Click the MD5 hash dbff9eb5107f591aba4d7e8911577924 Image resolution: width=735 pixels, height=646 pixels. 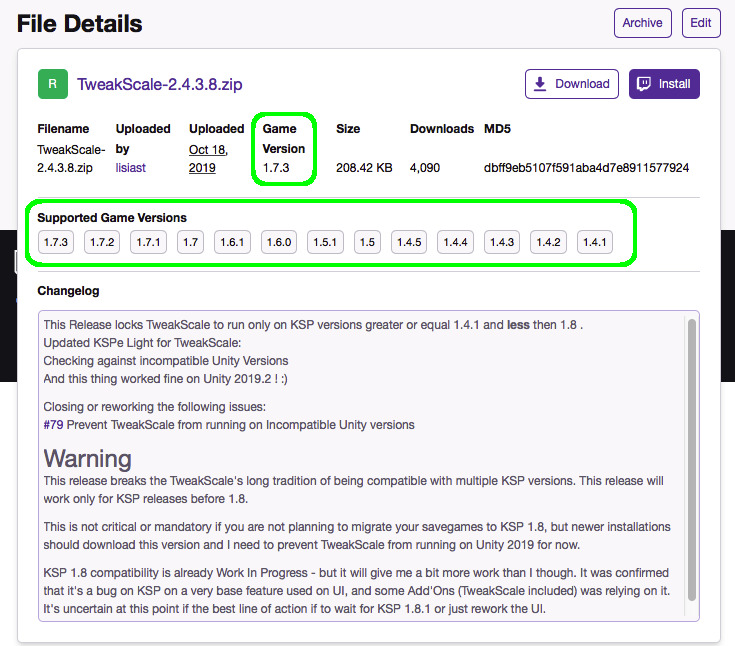pos(586,168)
